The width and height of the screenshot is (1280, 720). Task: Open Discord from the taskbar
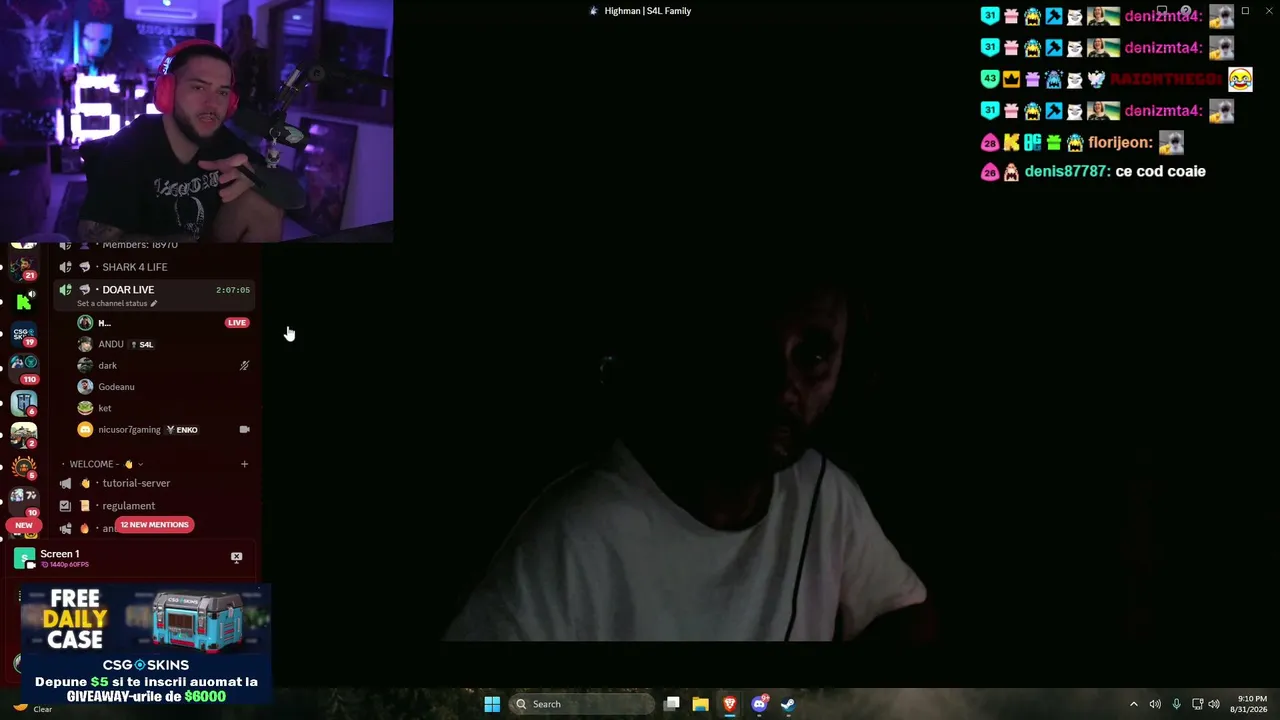(759, 704)
